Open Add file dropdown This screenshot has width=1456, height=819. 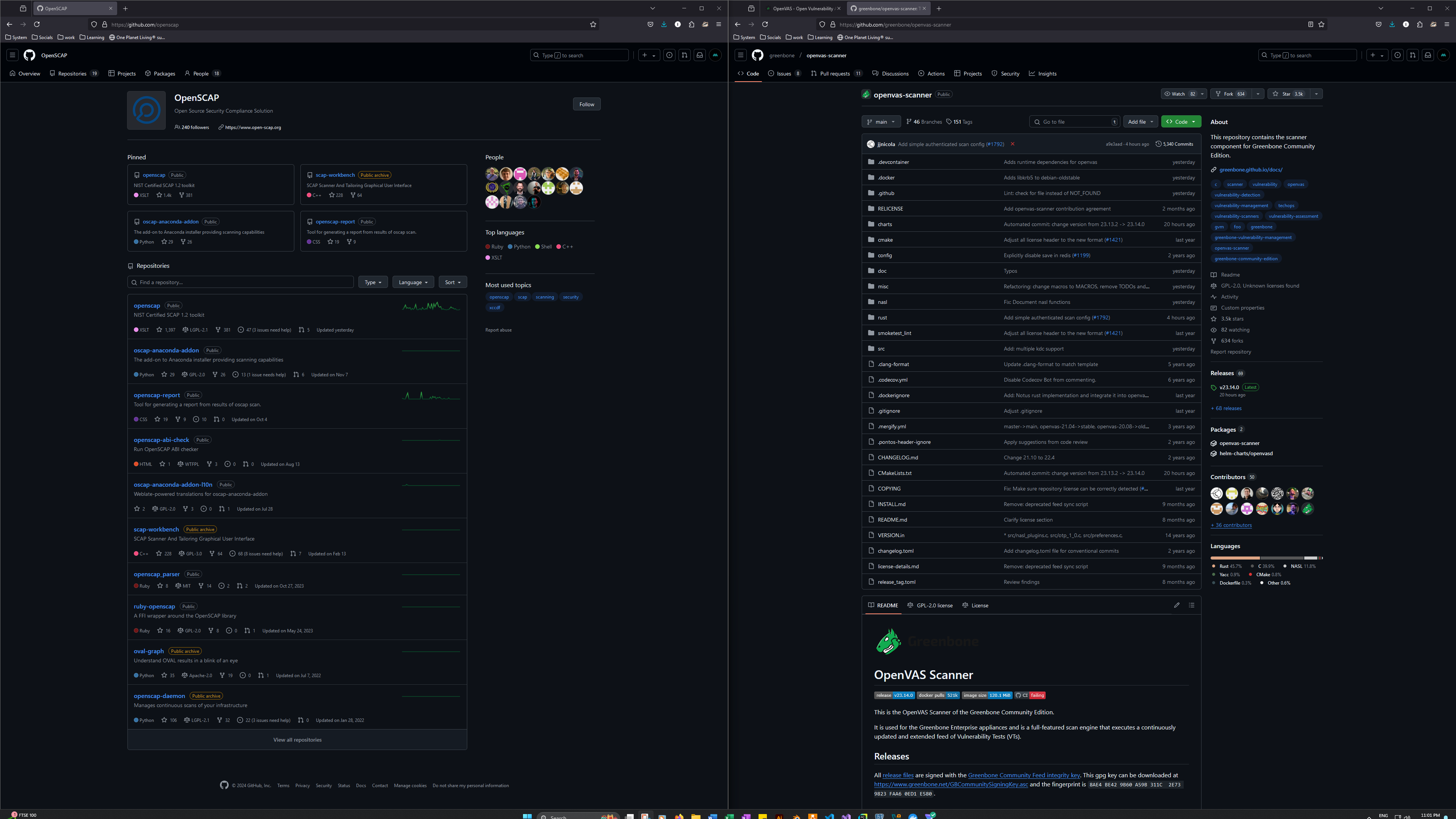point(1140,121)
